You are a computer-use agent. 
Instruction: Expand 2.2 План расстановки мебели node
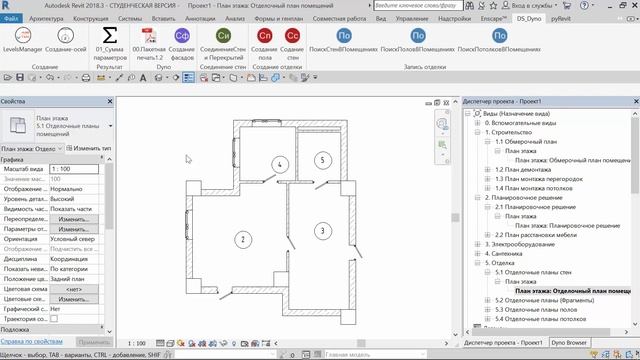[487, 235]
